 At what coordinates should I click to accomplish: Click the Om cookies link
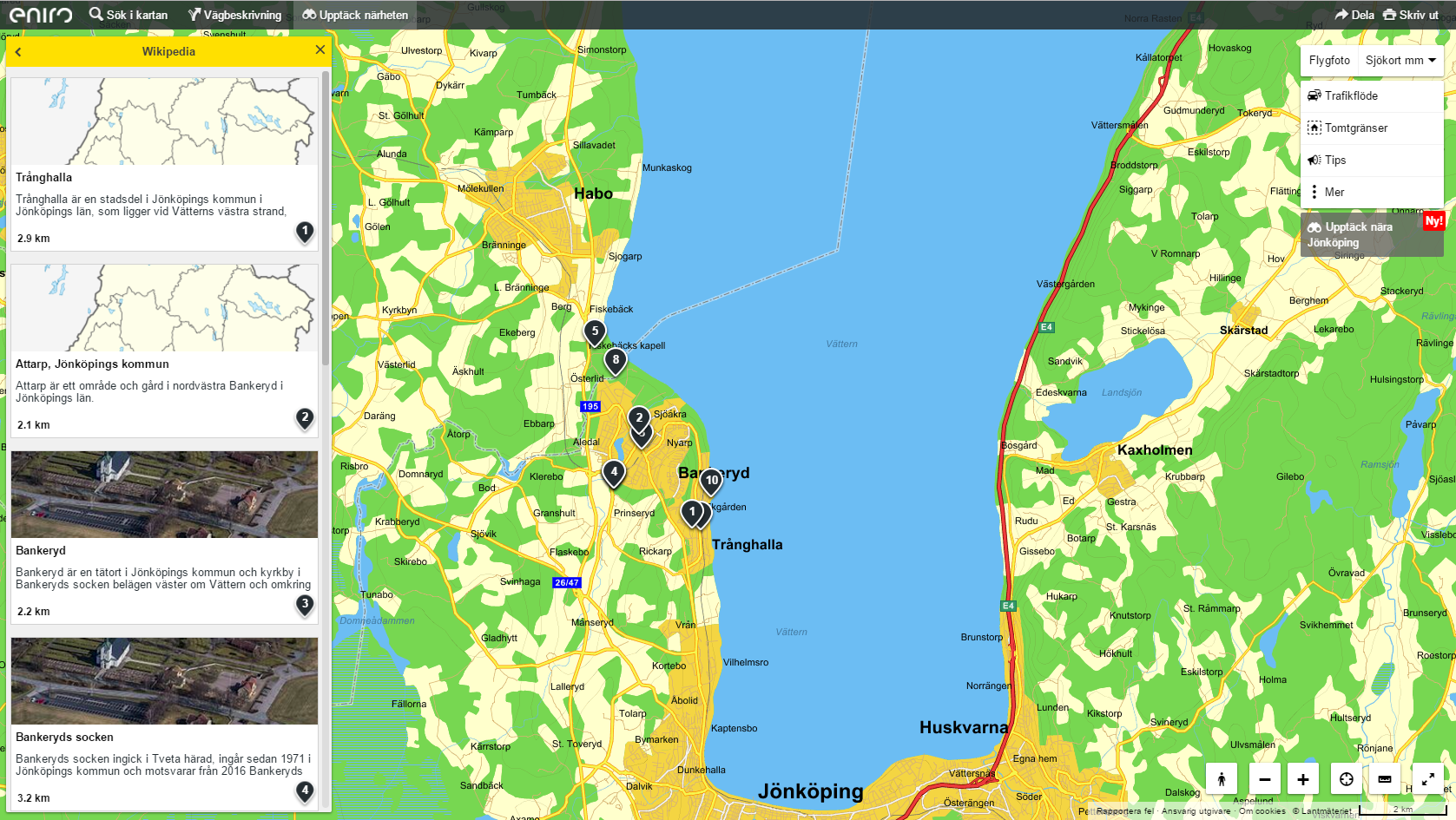tap(1262, 811)
